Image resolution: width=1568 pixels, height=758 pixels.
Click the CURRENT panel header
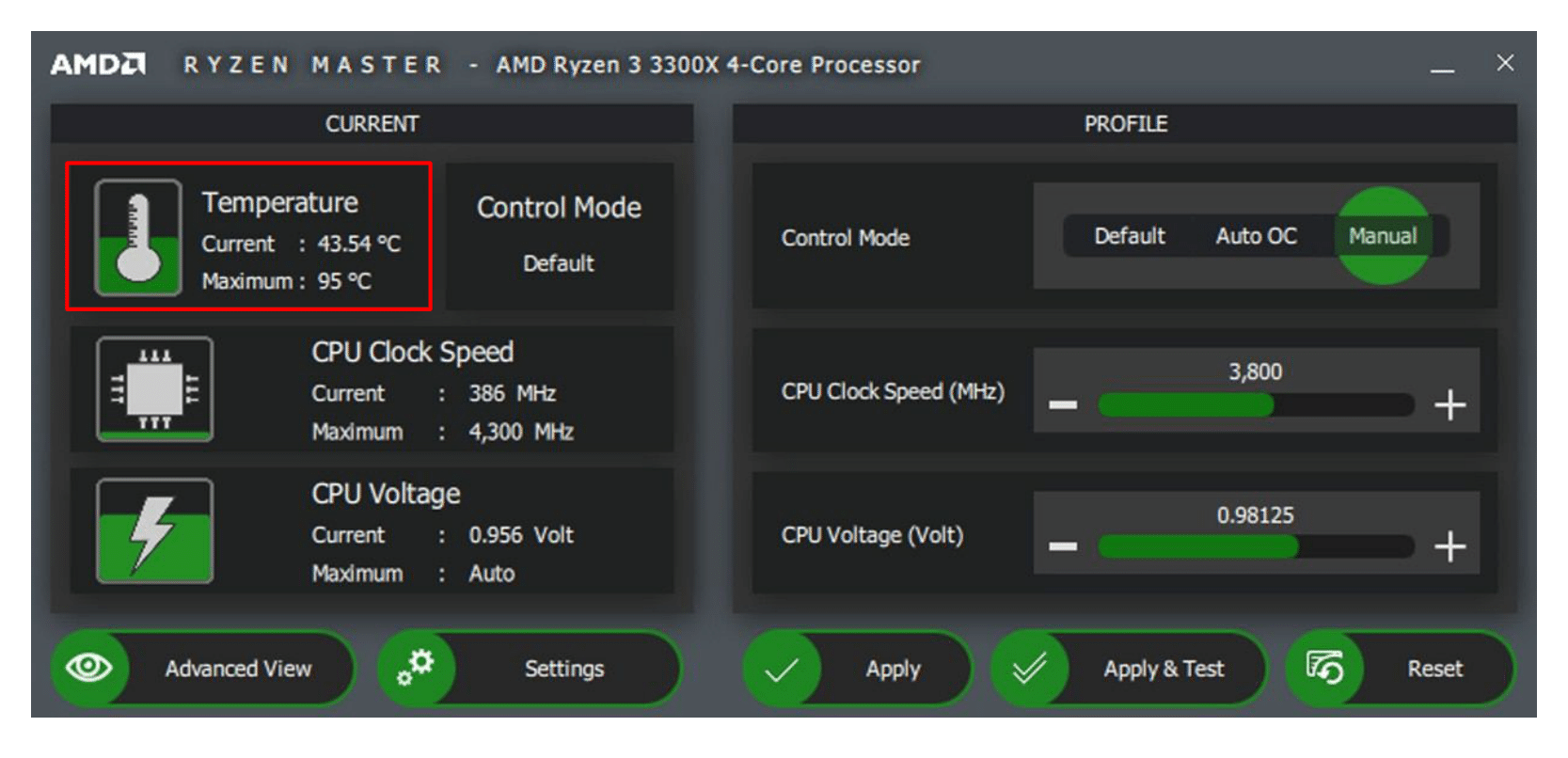pyautogui.click(x=372, y=123)
